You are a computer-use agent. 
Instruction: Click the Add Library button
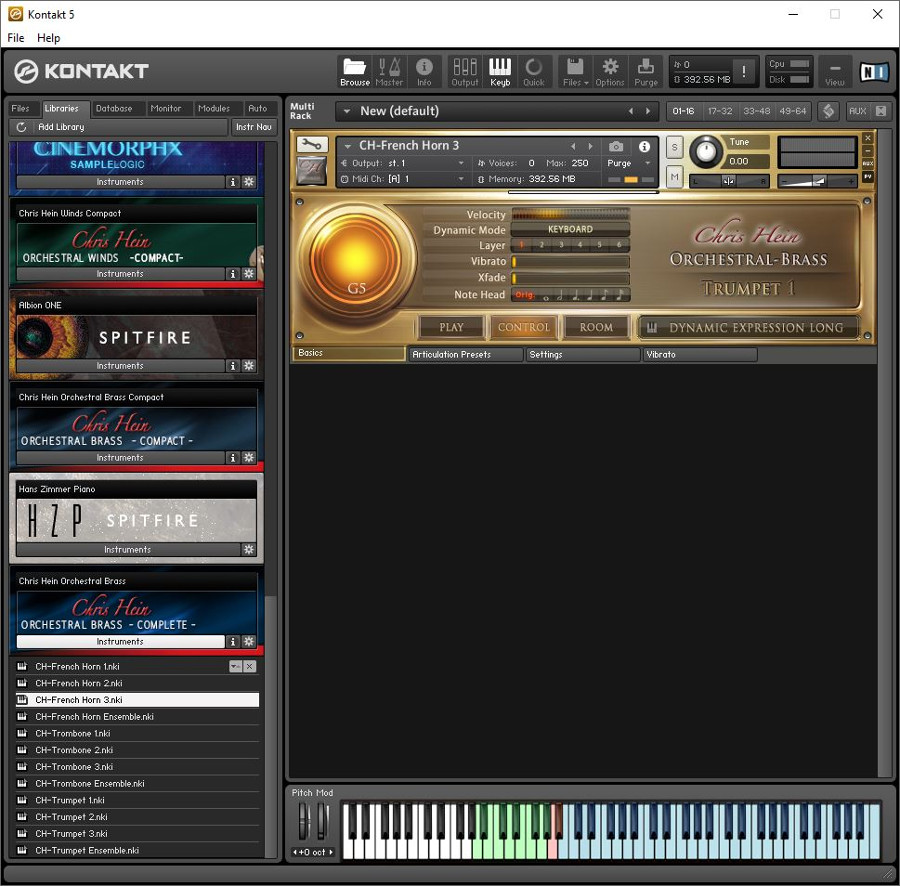point(61,127)
